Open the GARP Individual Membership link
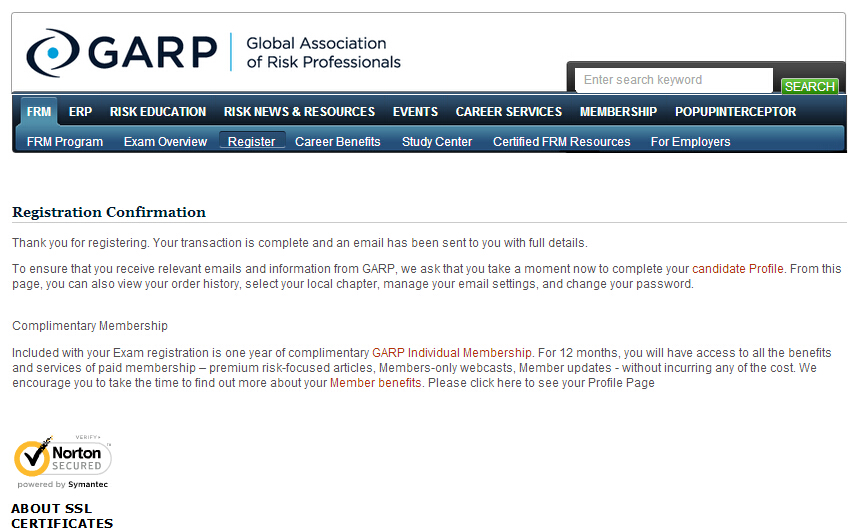 tap(452, 353)
